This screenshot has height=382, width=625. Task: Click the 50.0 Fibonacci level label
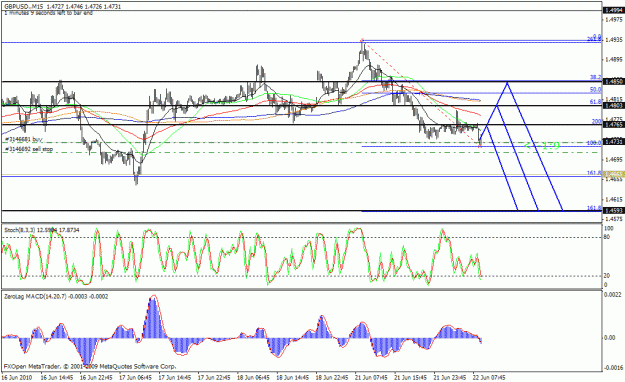pos(596,90)
